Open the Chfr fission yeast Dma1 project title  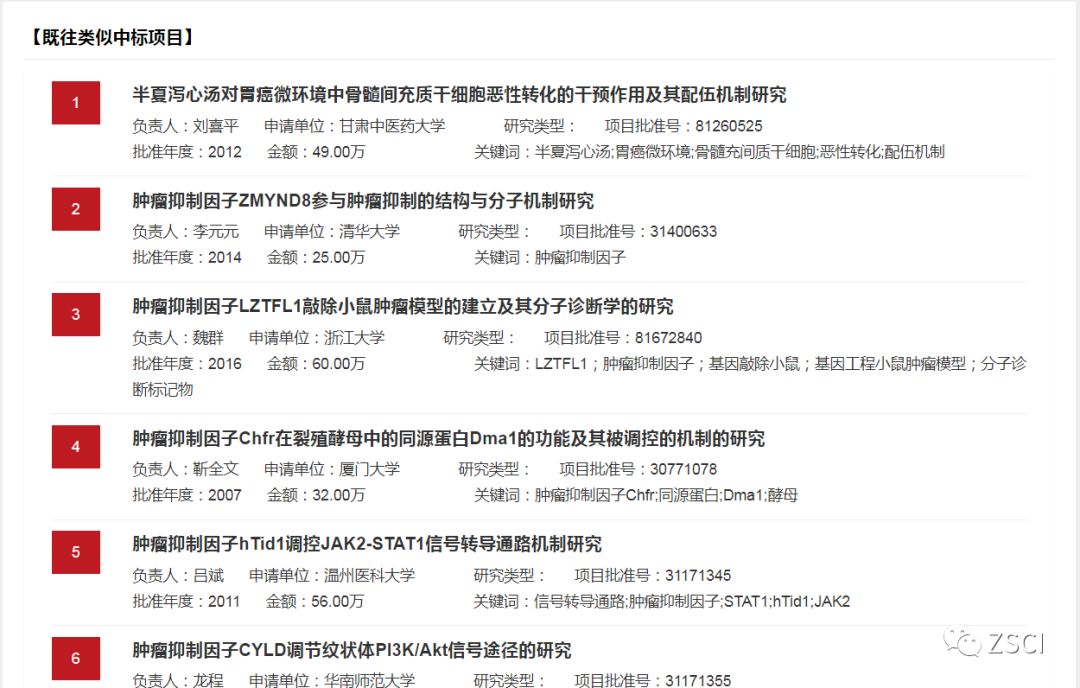[x=448, y=439]
